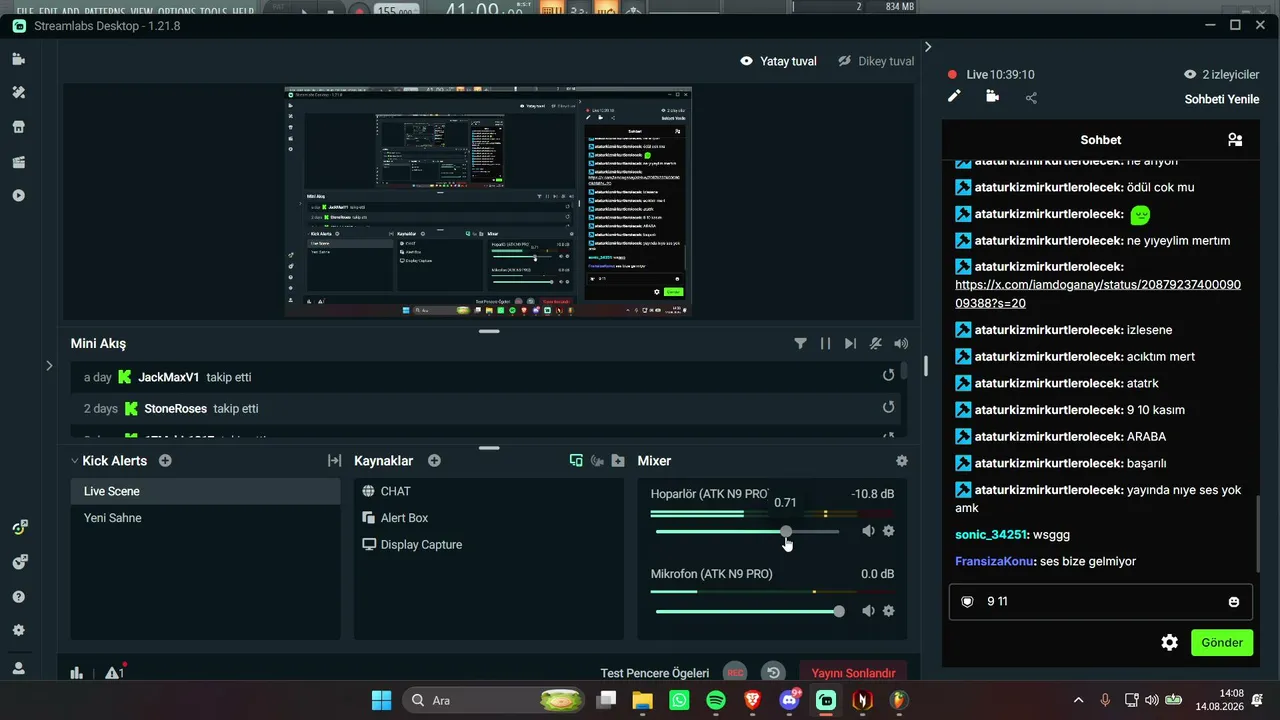1280x720 pixels.
Task: Select the Yeni Sahne scene
Action: pyautogui.click(x=205, y=518)
